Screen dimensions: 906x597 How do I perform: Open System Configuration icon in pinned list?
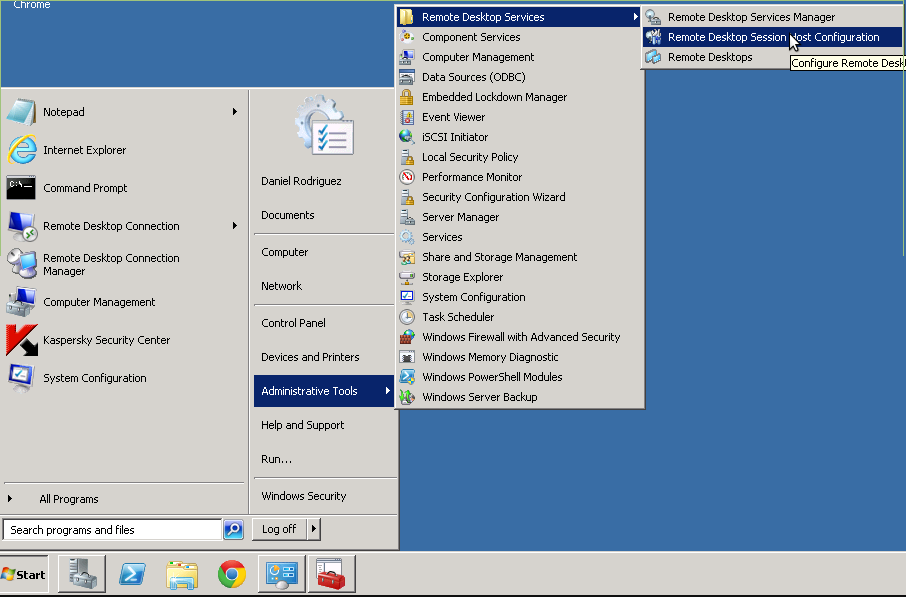pyautogui.click(x=21, y=378)
